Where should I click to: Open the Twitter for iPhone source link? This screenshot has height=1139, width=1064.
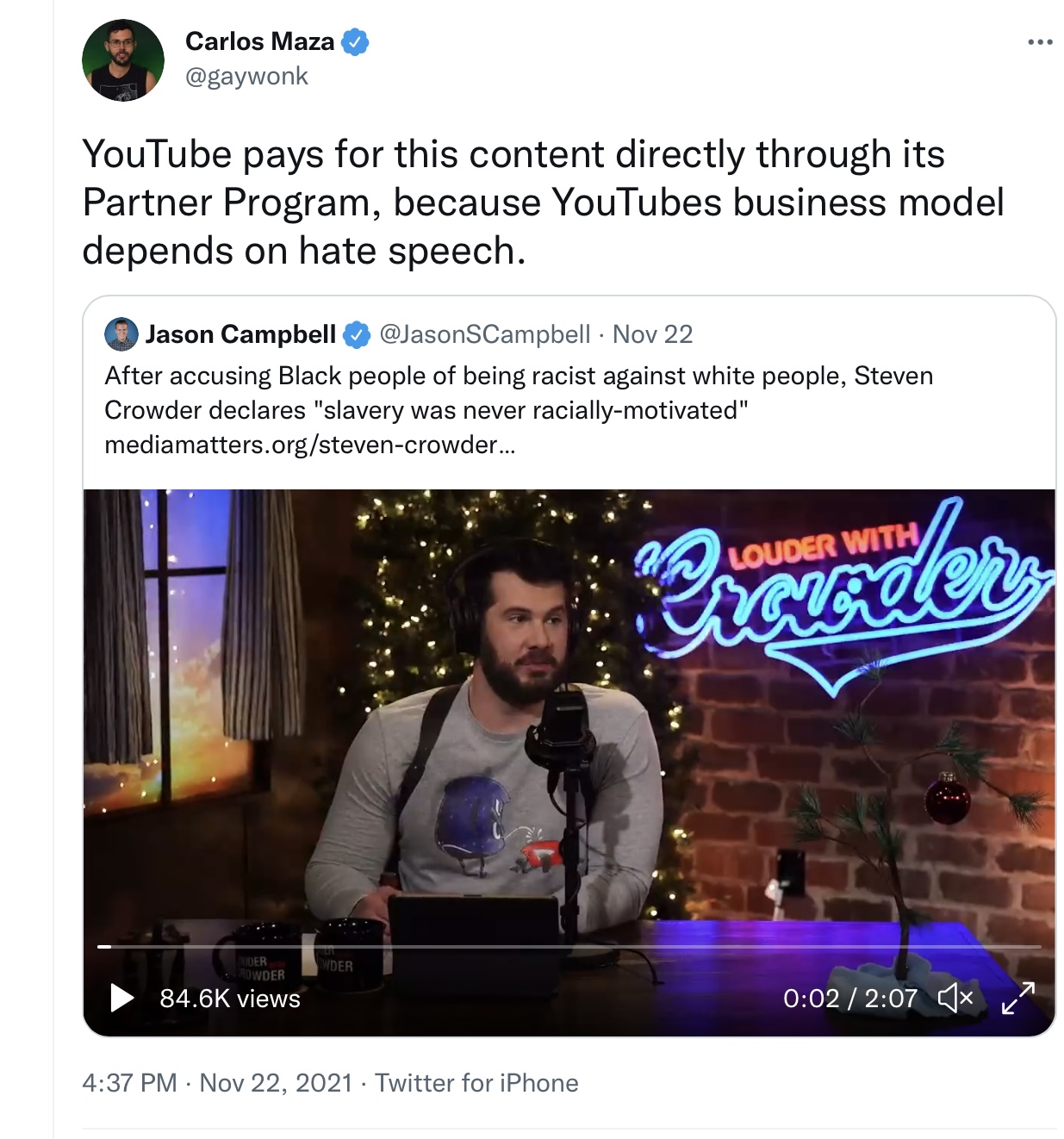pos(476,1083)
